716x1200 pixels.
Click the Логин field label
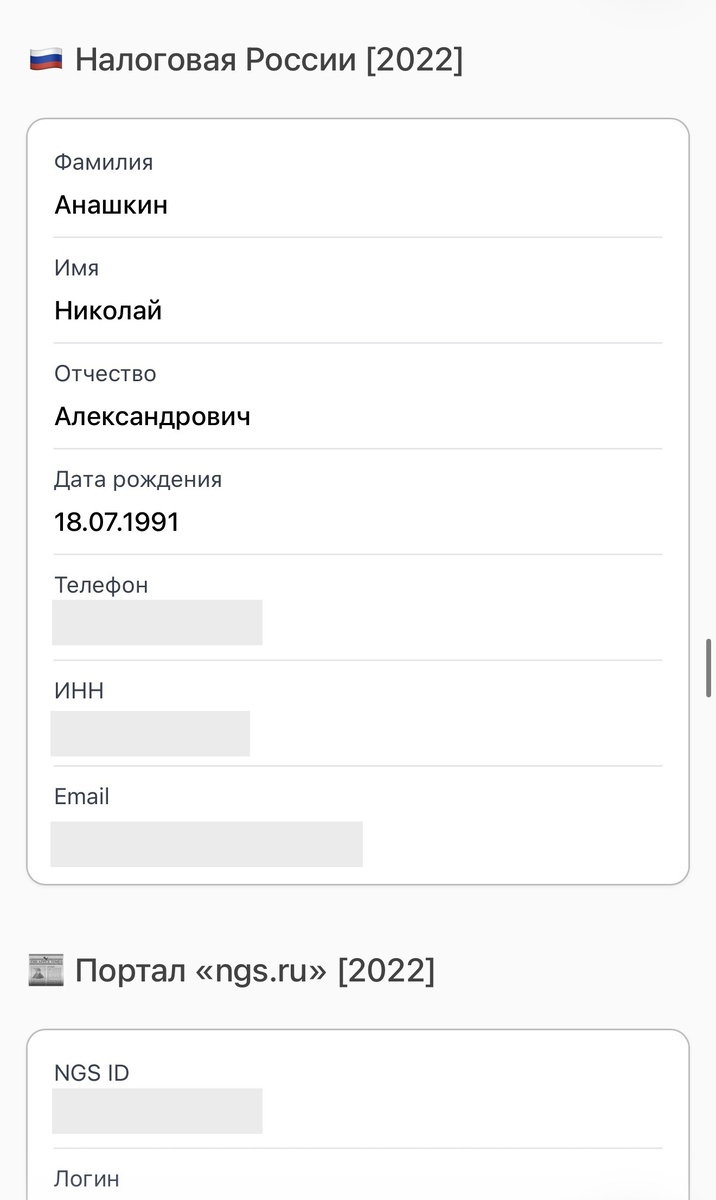(87, 1179)
